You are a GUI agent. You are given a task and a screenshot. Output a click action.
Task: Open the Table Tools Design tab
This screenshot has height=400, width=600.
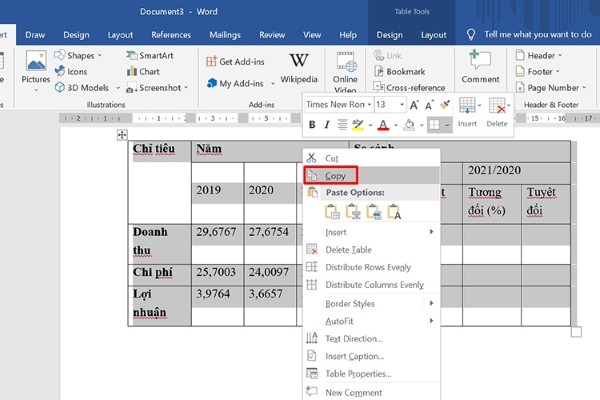[390, 35]
